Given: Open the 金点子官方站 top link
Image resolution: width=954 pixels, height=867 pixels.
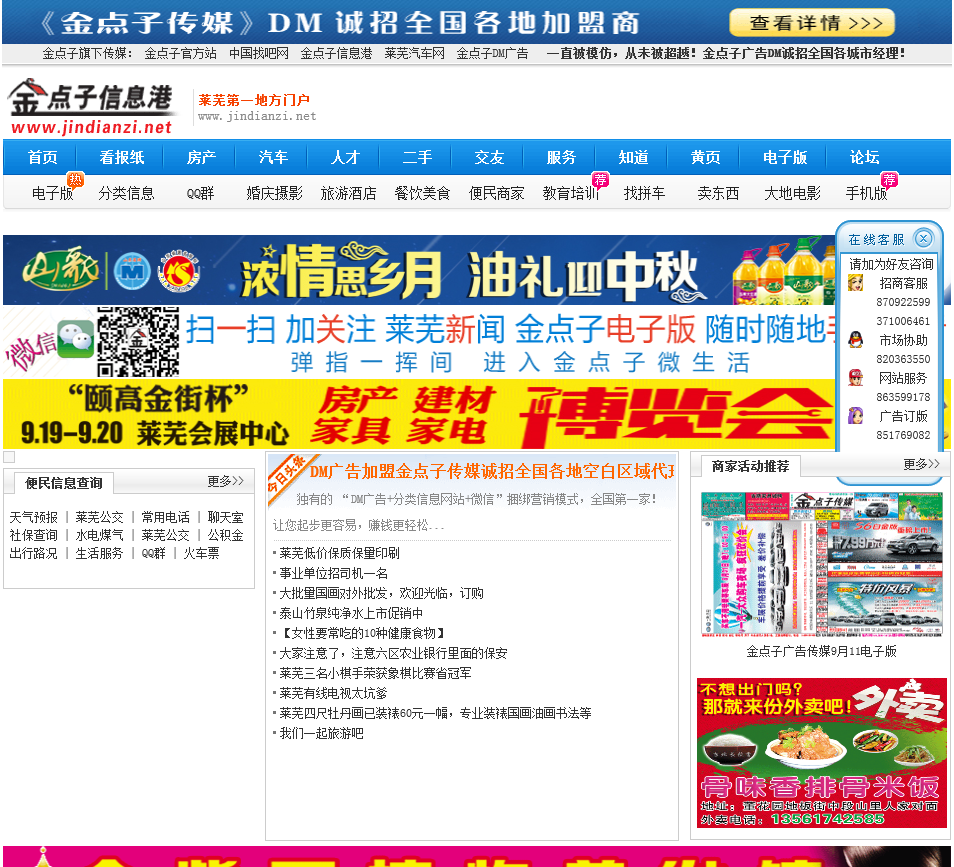Looking at the screenshot, I should pos(180,54).
